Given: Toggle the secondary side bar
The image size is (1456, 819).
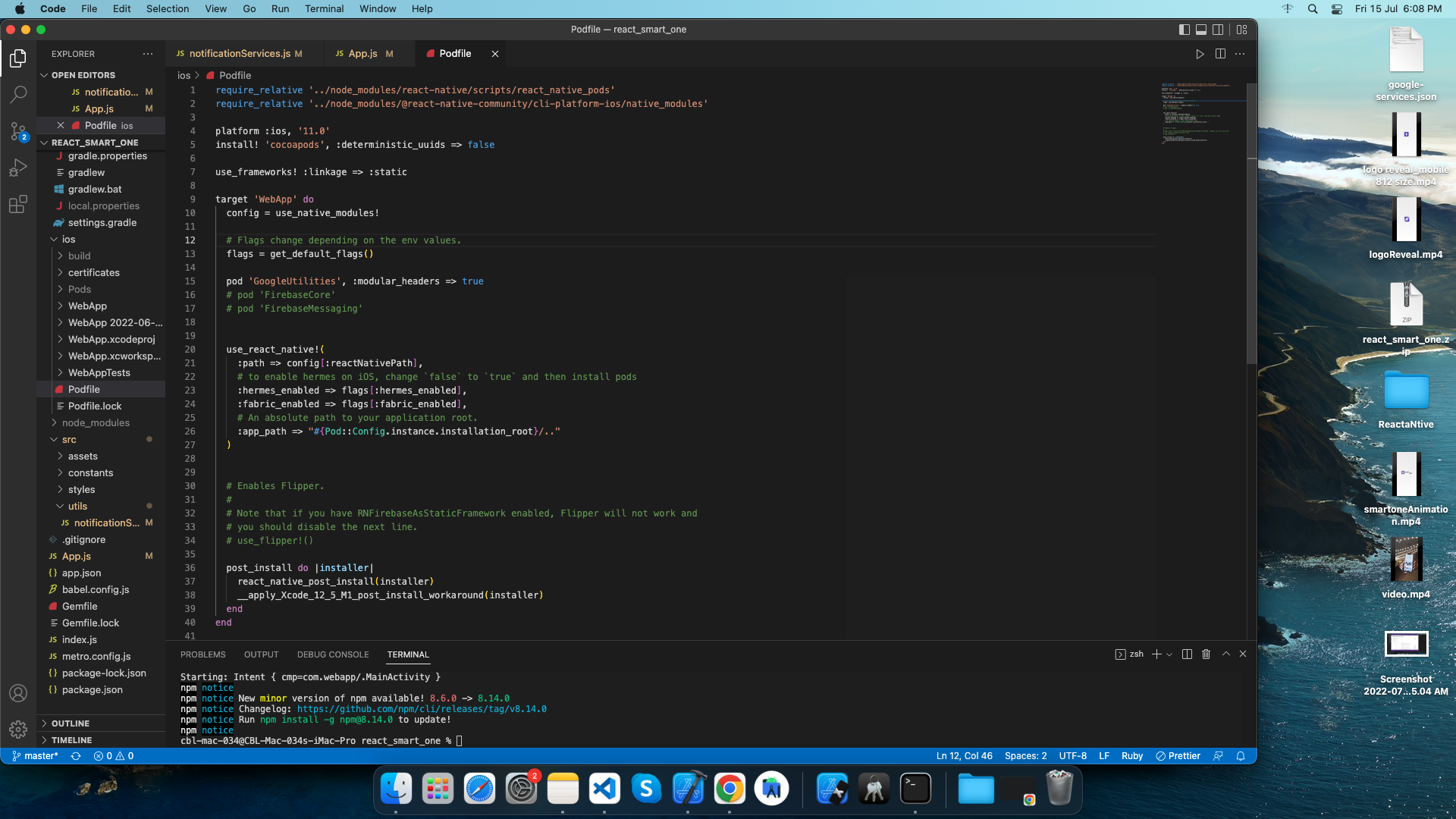Looking at the screenshot, I should [x=1218, y=30].
